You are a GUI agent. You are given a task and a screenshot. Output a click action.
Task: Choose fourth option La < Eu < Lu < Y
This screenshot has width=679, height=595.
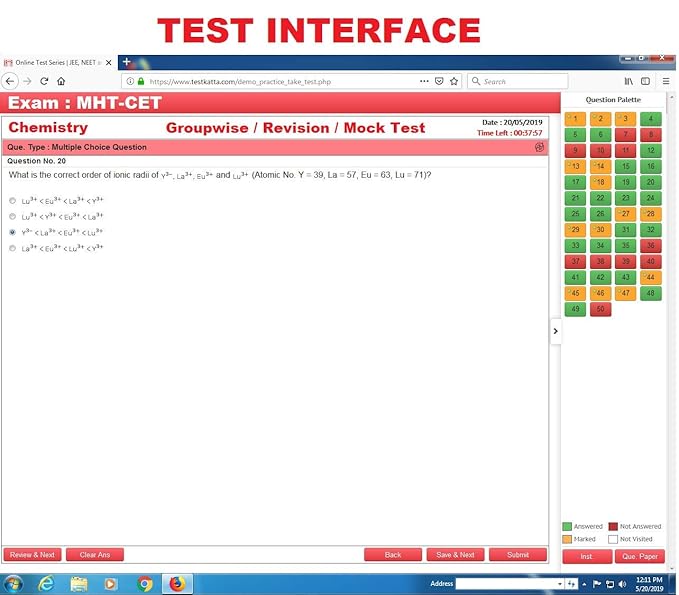pyautogui.click(x=13, y=248)
